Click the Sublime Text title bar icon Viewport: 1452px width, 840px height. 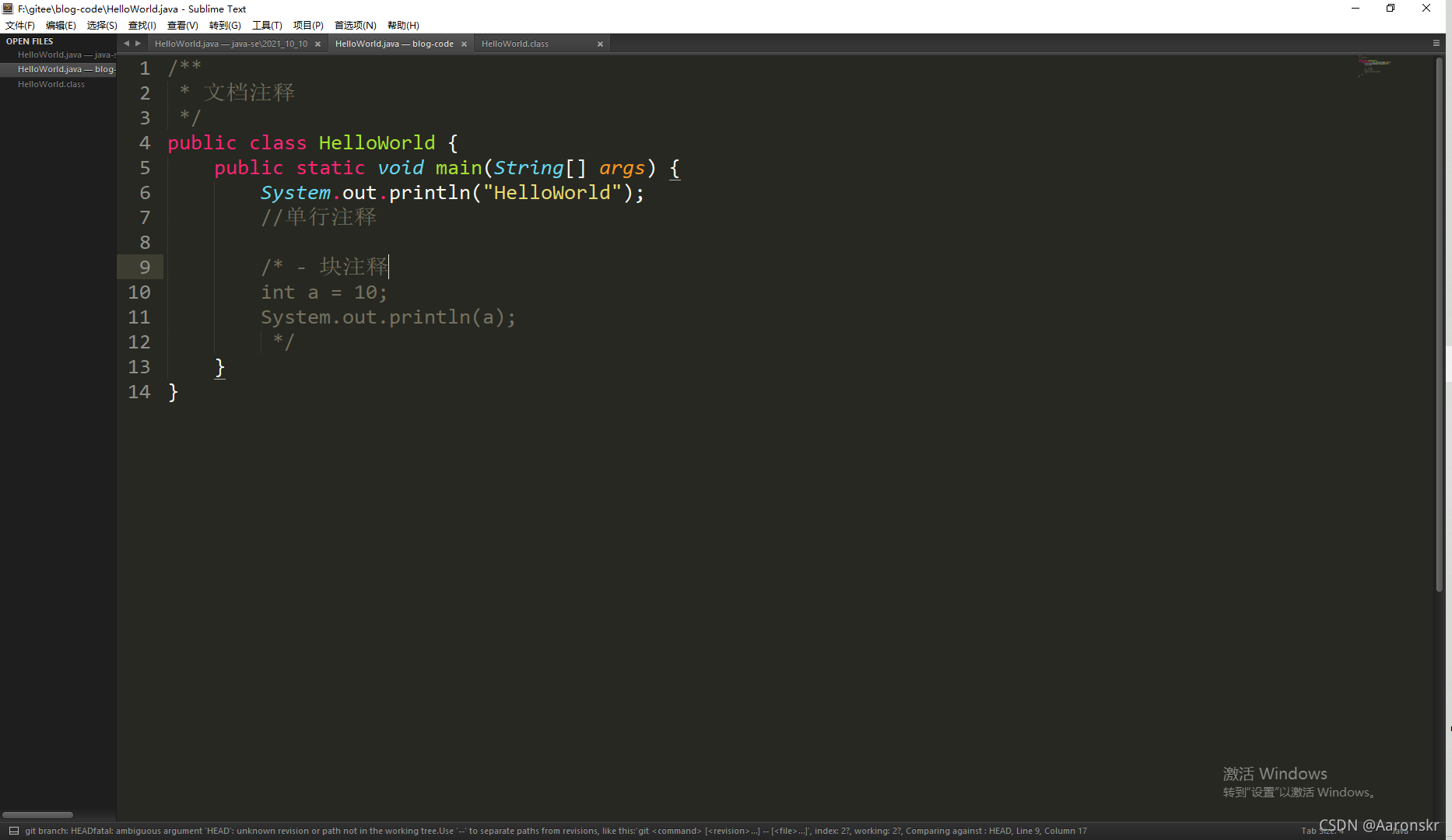8,9
